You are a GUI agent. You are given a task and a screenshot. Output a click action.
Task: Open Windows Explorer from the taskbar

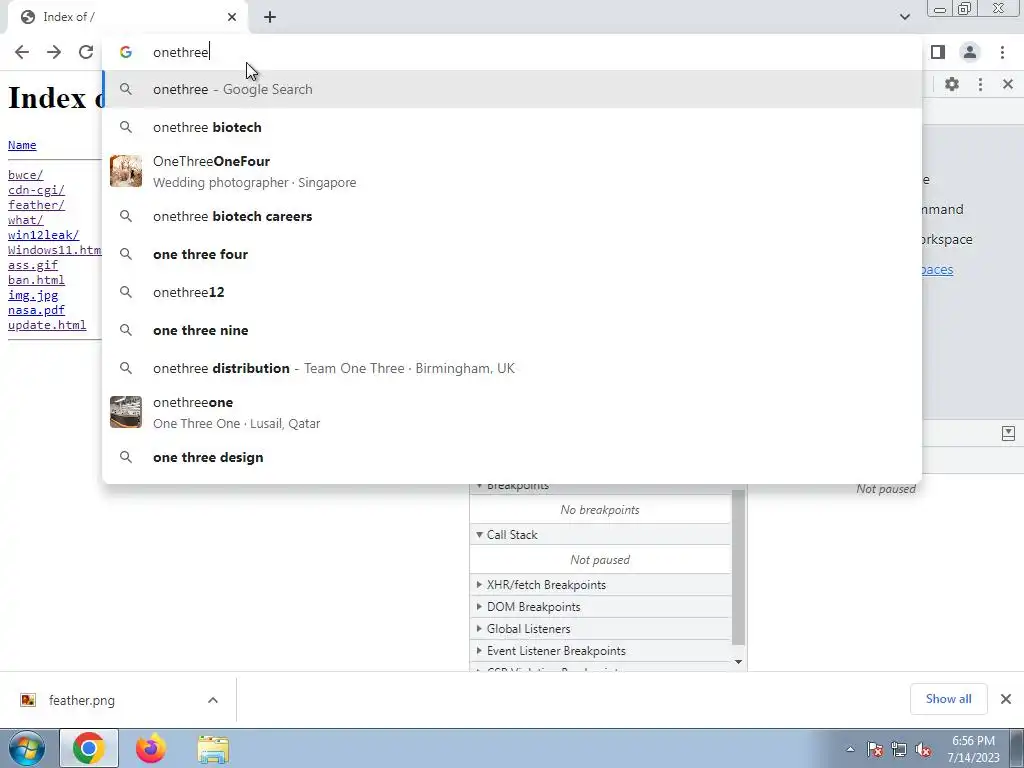pos(214,749)
